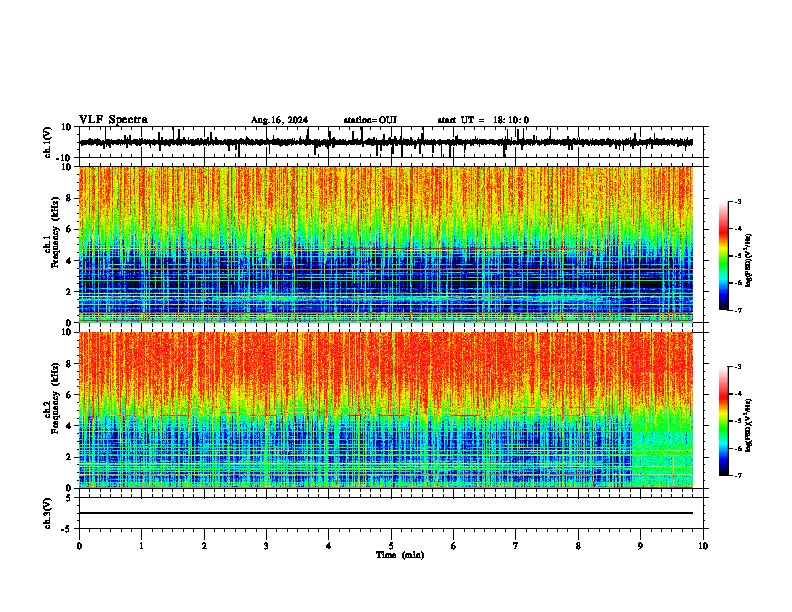Select the date label "Aug.16, 2024"
Screen dimensions: 792x612
279,120
